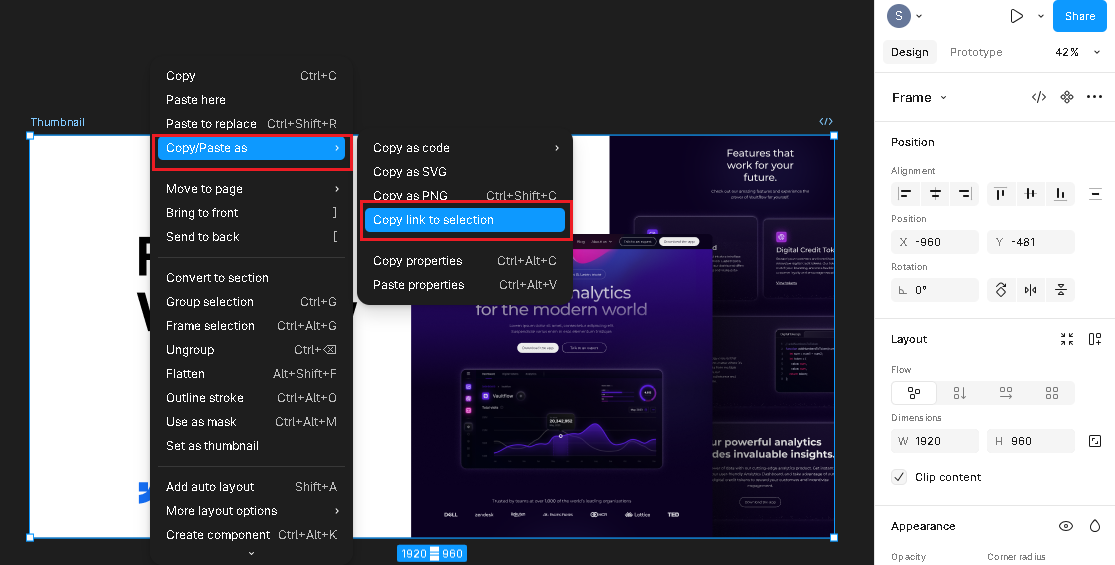
Task: Click the Share button
Action: click(x=1079, y=16)
